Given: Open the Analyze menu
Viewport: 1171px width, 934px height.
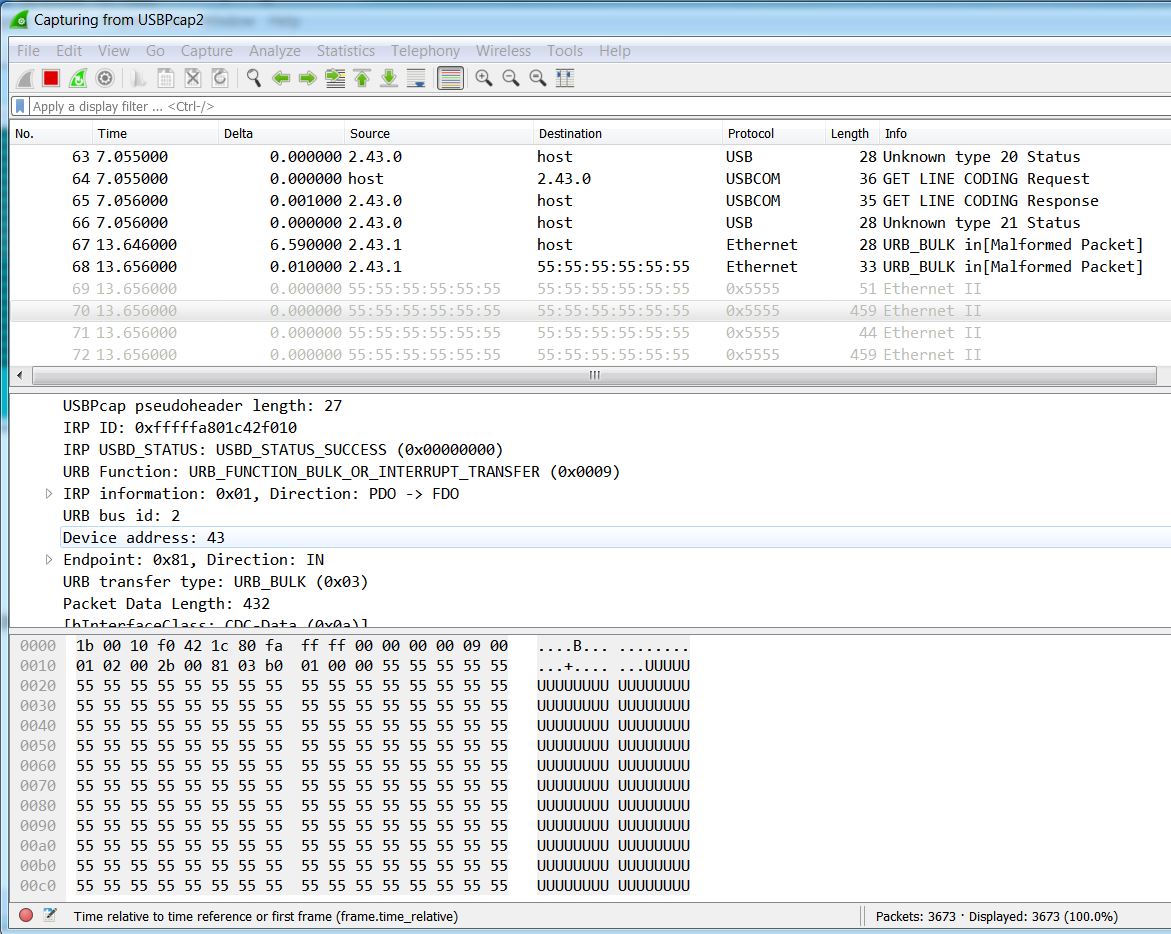Looking at the screenshot, I should (274, 51).
